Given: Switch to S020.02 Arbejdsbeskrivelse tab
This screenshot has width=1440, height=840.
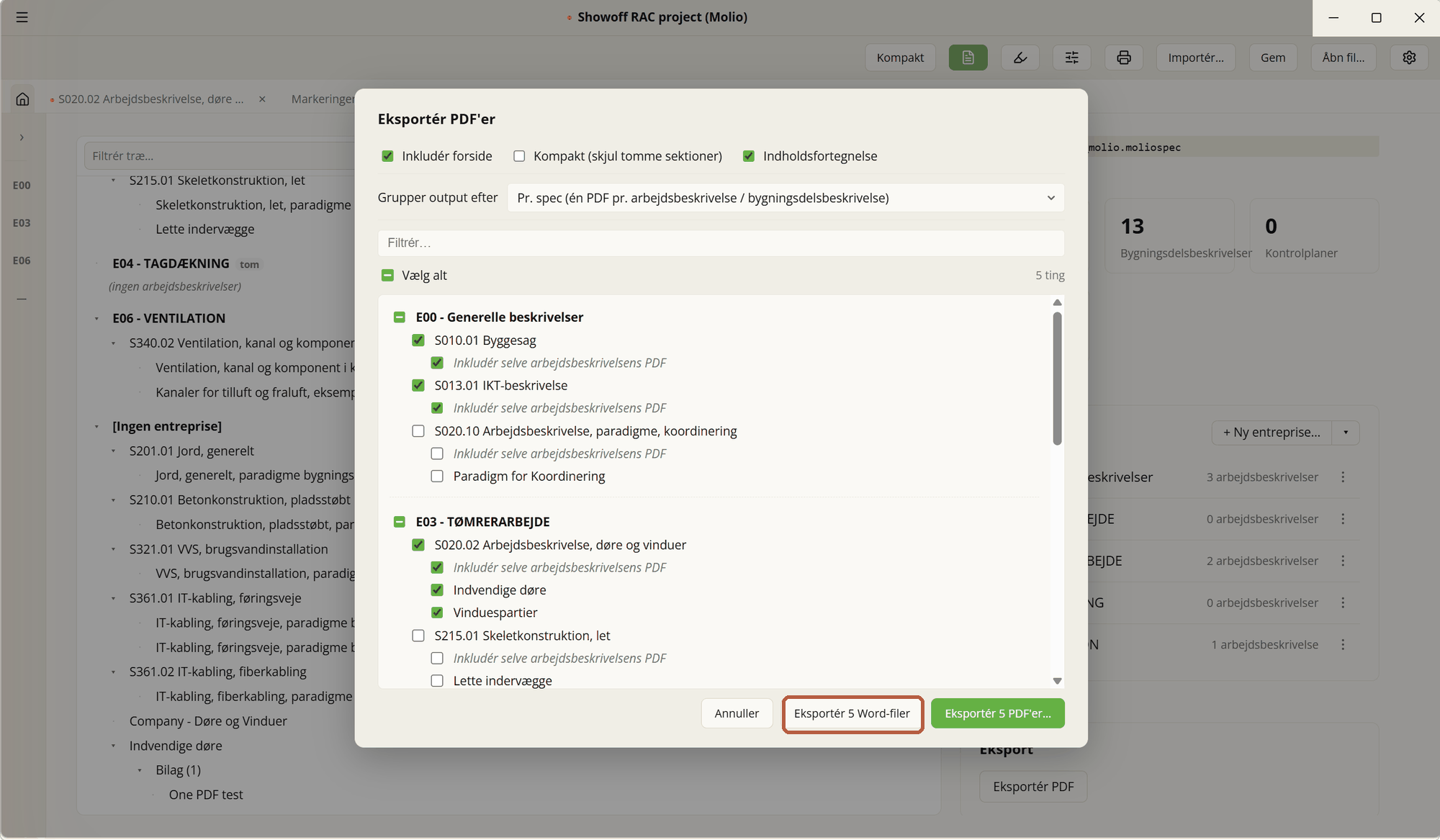Looking at the screenshot, I should (x=150, y=99).
